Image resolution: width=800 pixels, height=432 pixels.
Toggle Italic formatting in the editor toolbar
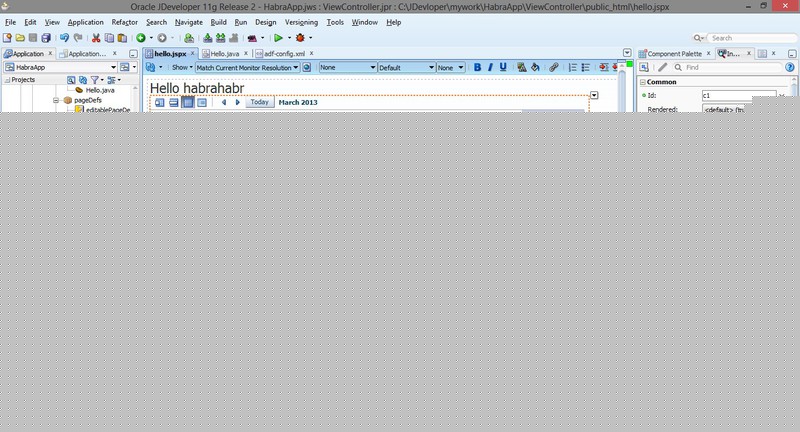pyautogui.click(x=490, y=67)
